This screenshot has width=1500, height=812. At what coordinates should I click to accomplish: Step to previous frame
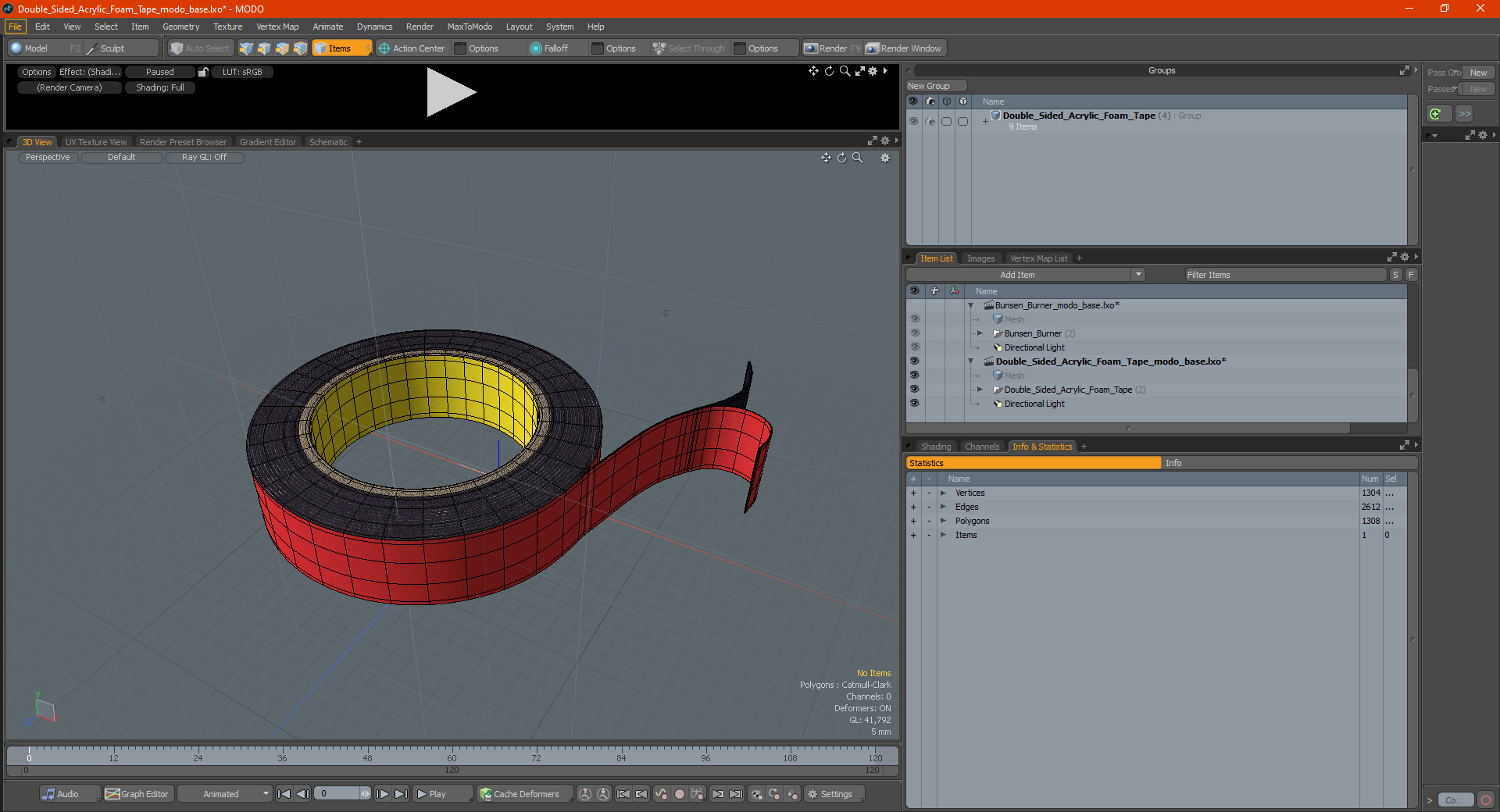click(302, 794)
